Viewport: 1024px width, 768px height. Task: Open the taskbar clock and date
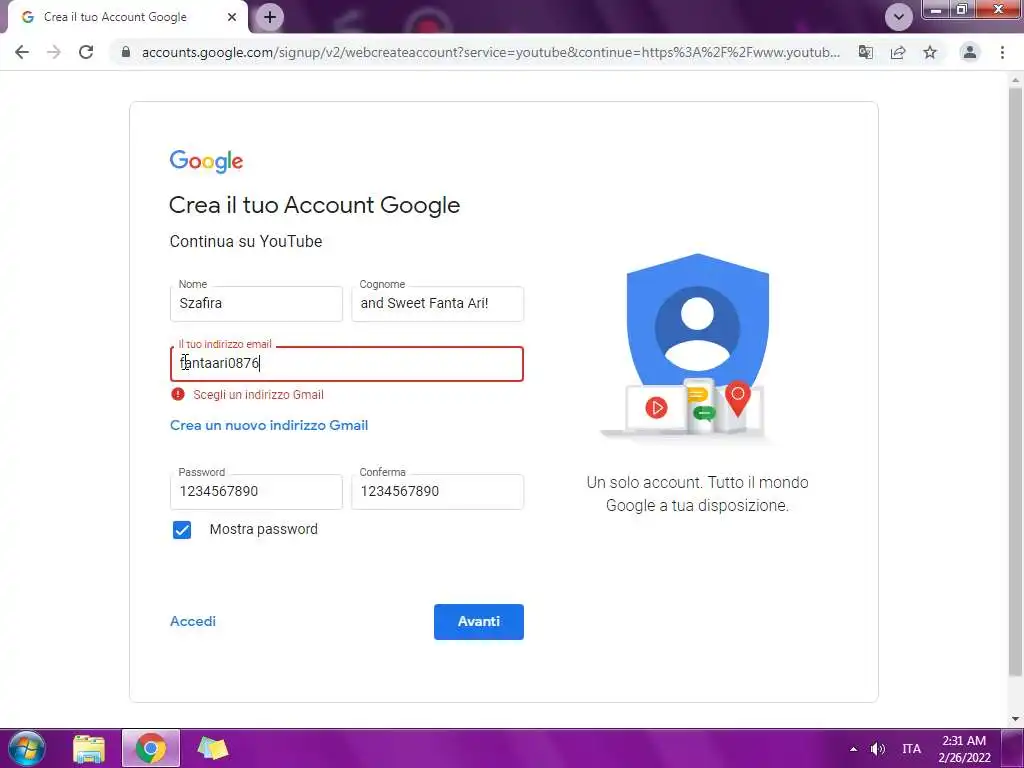pyautogui.click(x=965, y=749)
